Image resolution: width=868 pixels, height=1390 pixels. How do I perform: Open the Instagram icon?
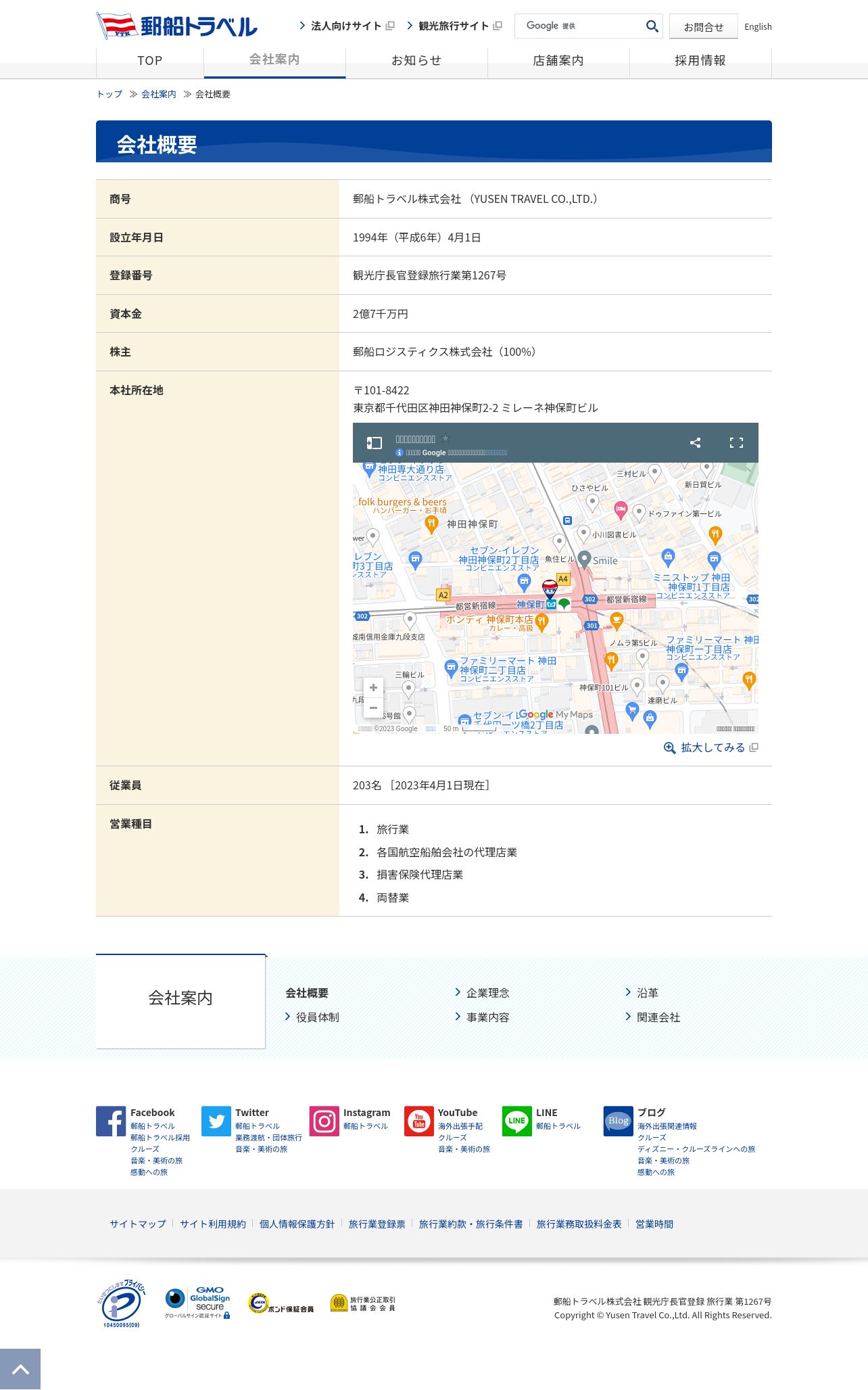coord(324,1121)
